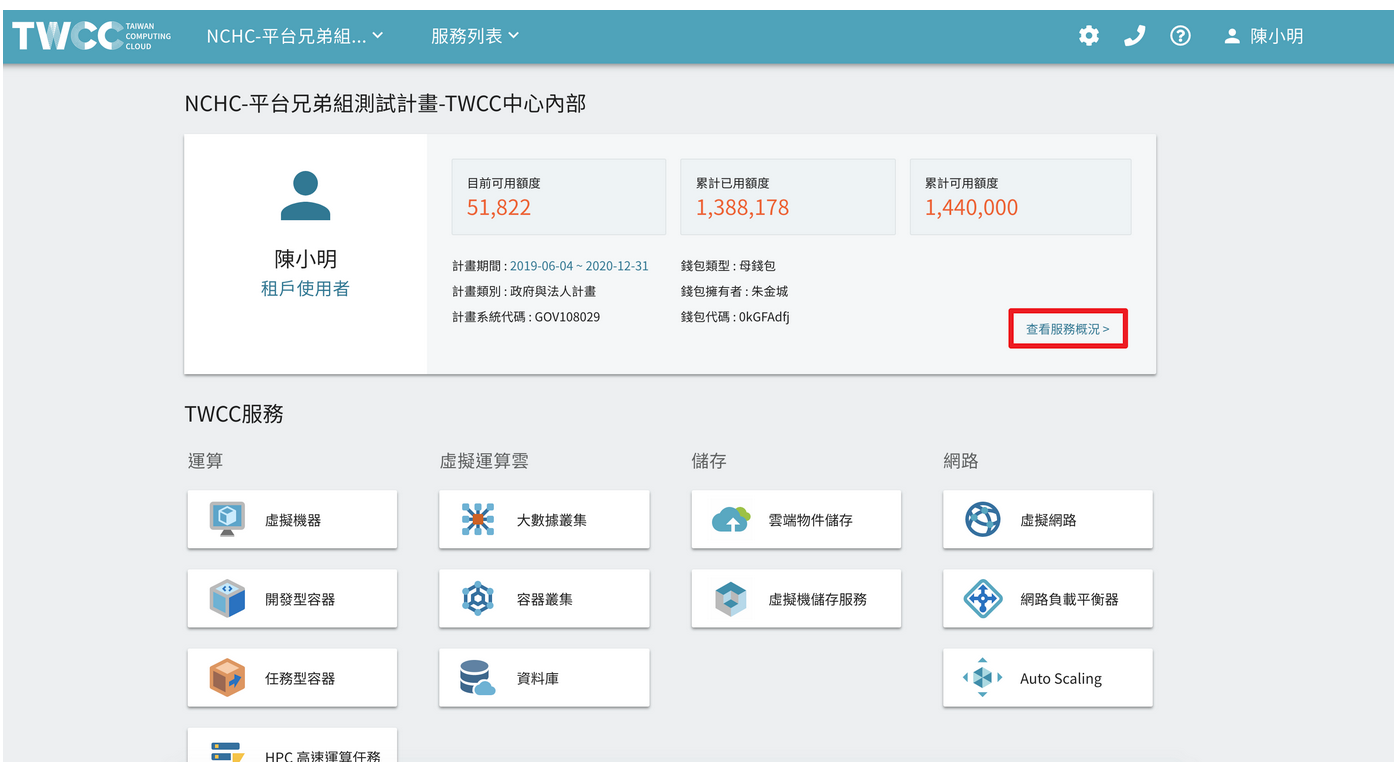Open the 服務列表 dropdown menu
1394x778 pixels.
click(x=475, y=36)
